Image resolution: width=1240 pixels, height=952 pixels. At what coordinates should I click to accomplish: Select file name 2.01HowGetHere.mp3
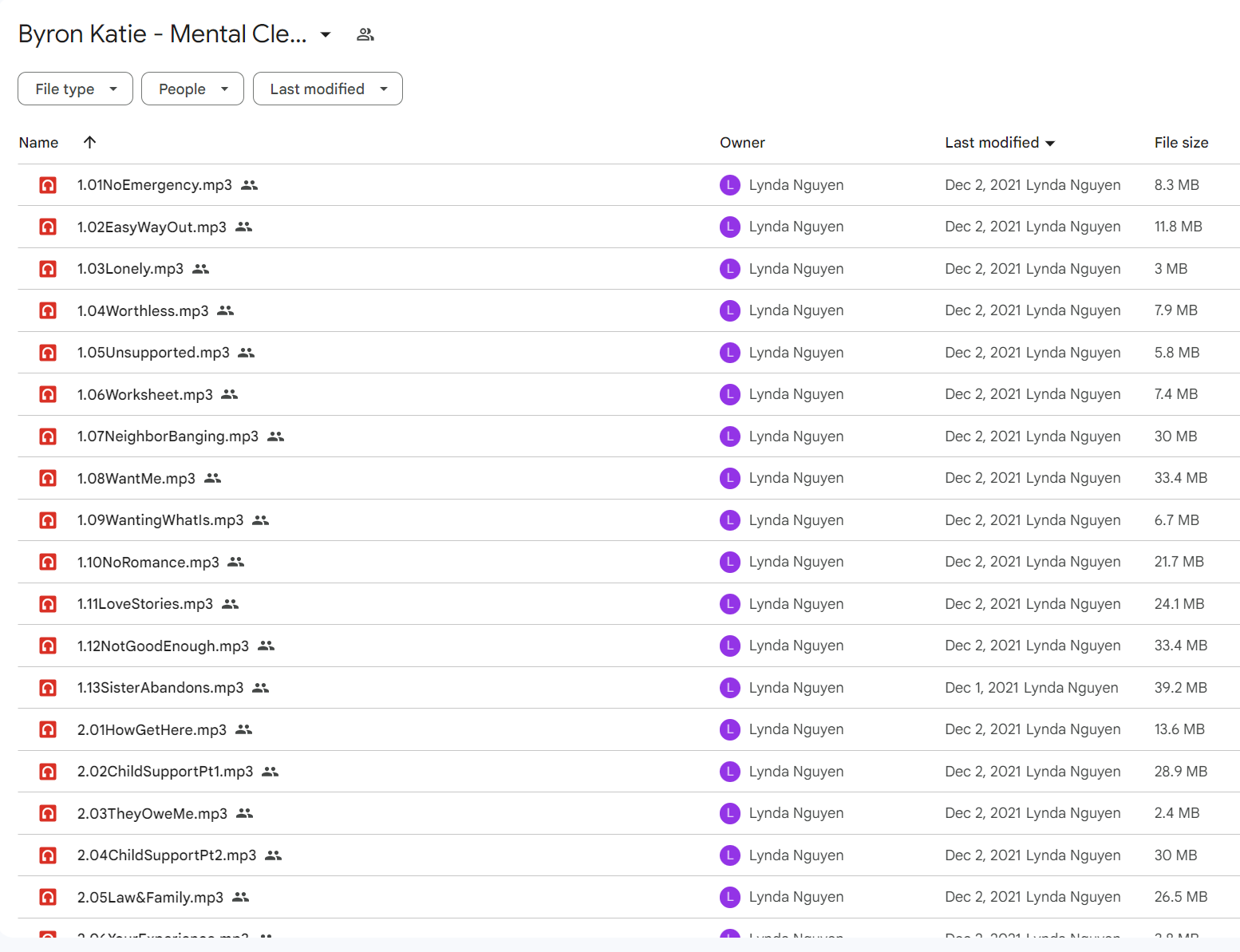pyautogui.click(x=152, y=730)
